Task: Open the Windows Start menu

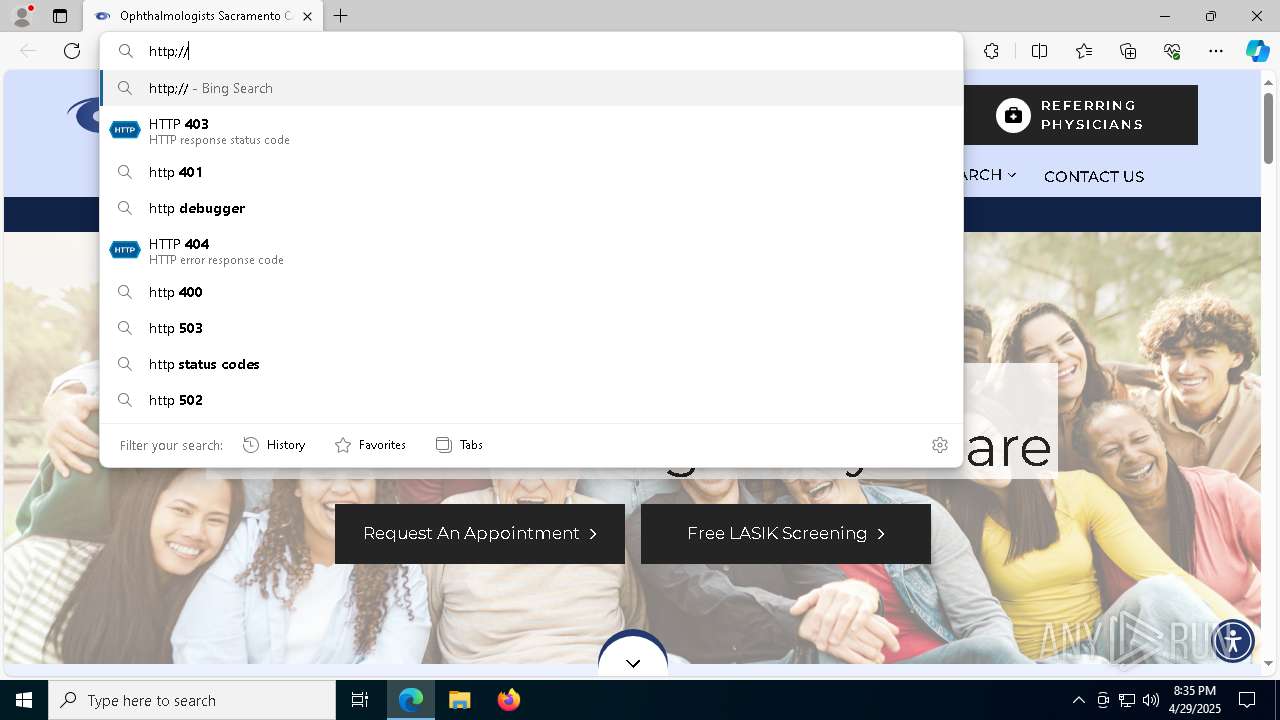Action: pyautogui.click(x=24, y=700)
